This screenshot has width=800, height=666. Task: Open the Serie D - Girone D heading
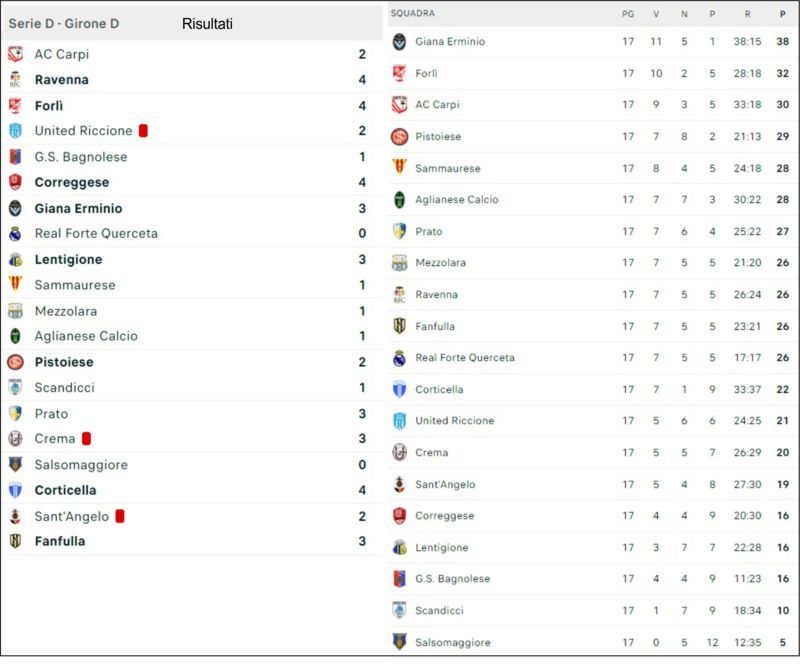(64, 23)
